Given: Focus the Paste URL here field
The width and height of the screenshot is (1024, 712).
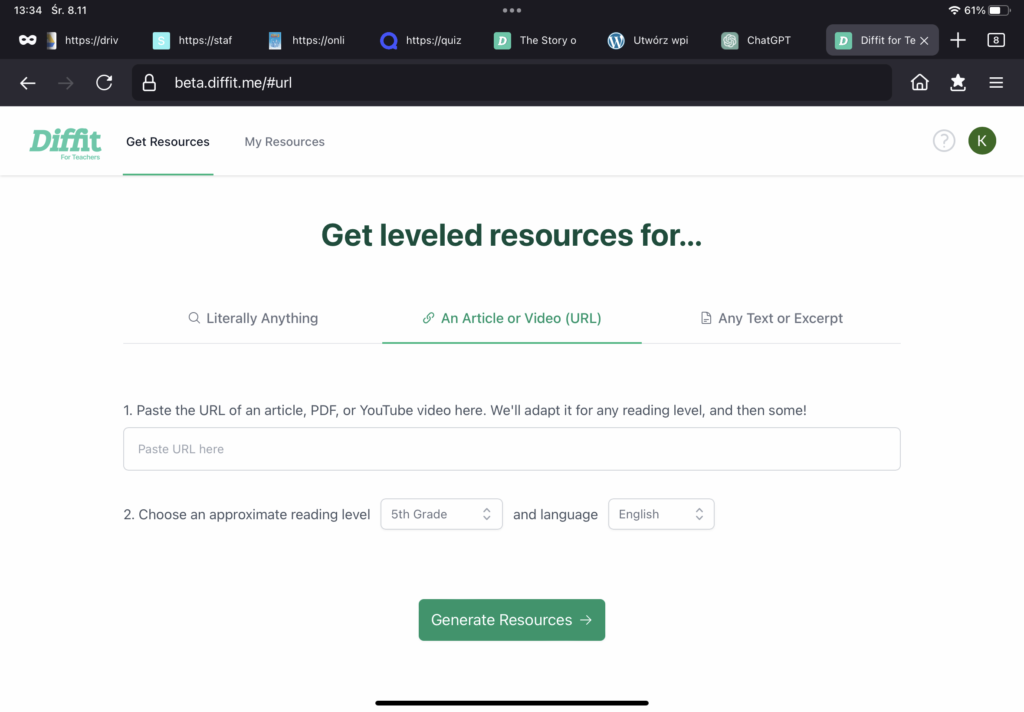Looking at the screenshot, I should point(511,449).
